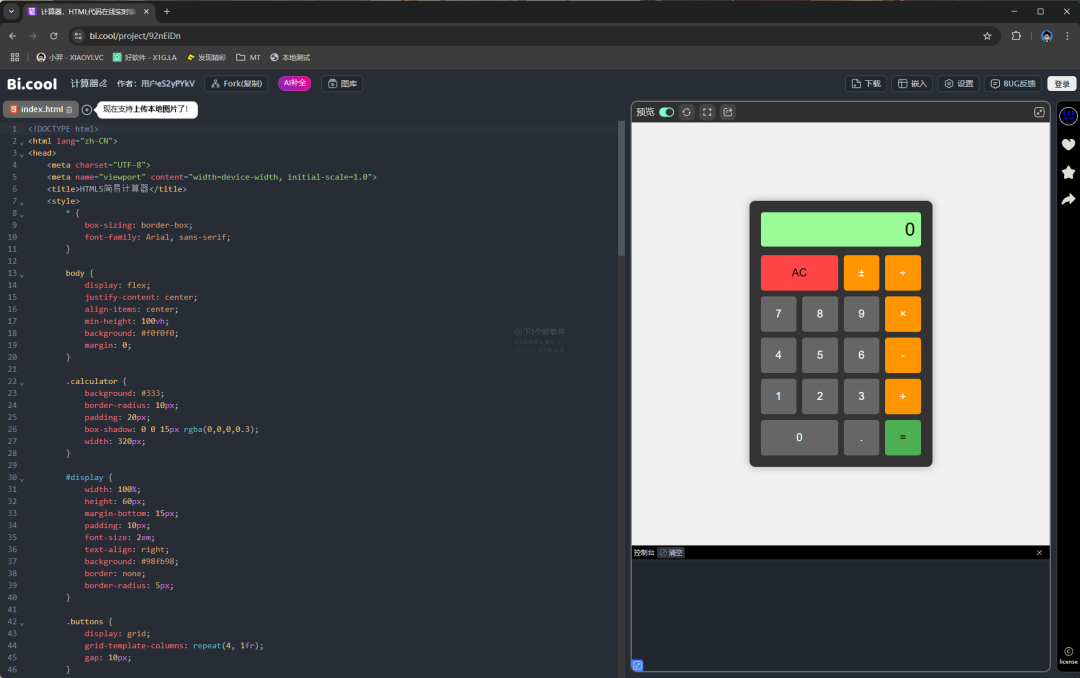Open the 设置 settings menu
The width and height of the screenshot is (1080, 678).
tap(958, 84)
